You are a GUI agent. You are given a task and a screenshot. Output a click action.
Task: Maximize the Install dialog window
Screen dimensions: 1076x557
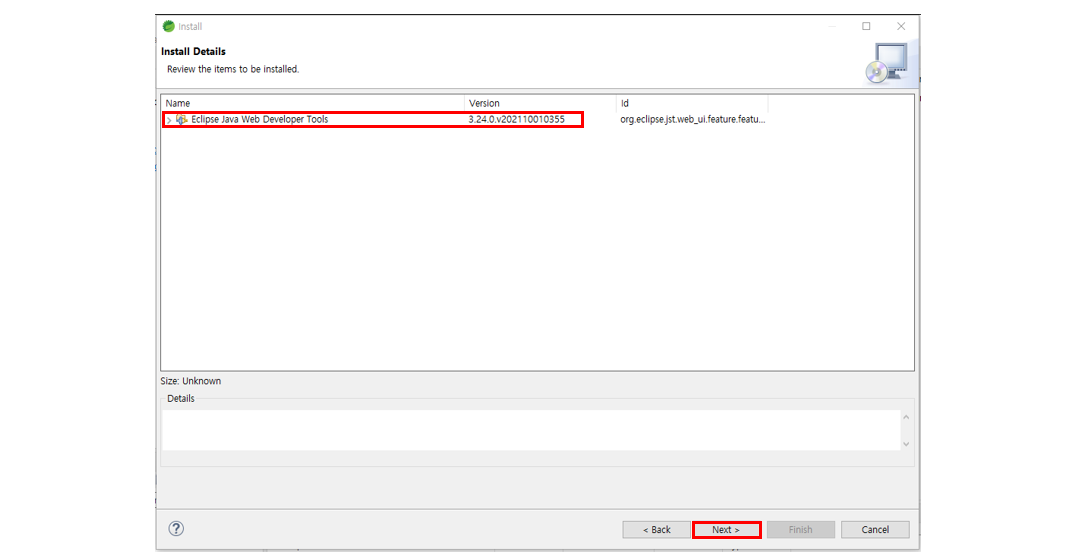pyautogui.click(x=866, y=26)
